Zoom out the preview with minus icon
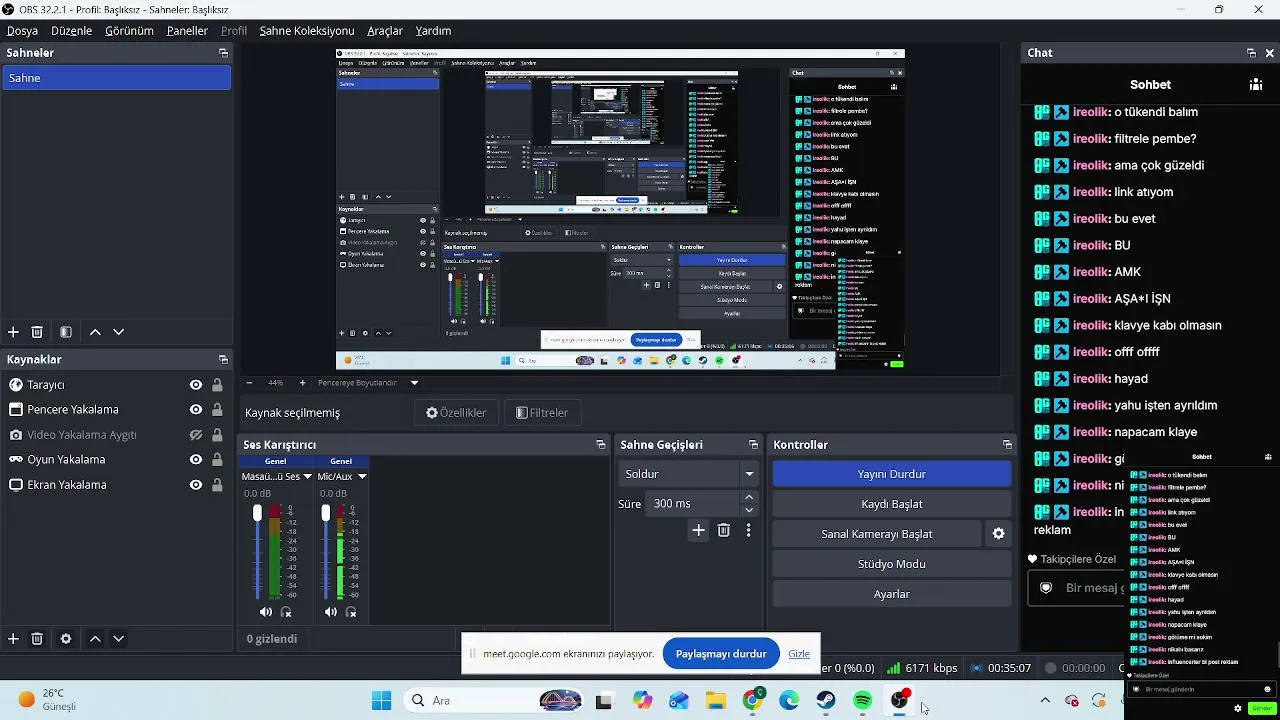 [x=249, y=383]
